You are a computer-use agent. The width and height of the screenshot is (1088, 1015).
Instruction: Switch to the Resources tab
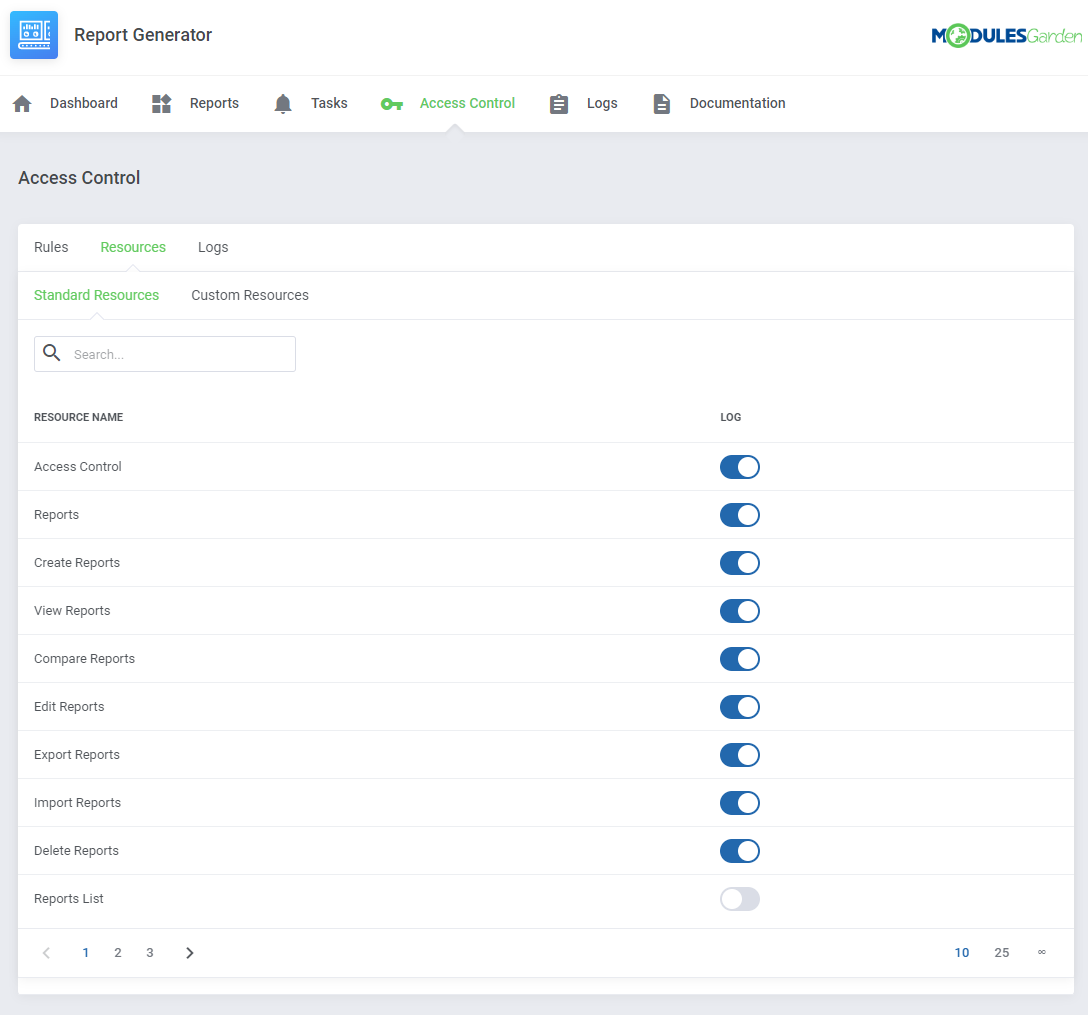tap(133, 247)
